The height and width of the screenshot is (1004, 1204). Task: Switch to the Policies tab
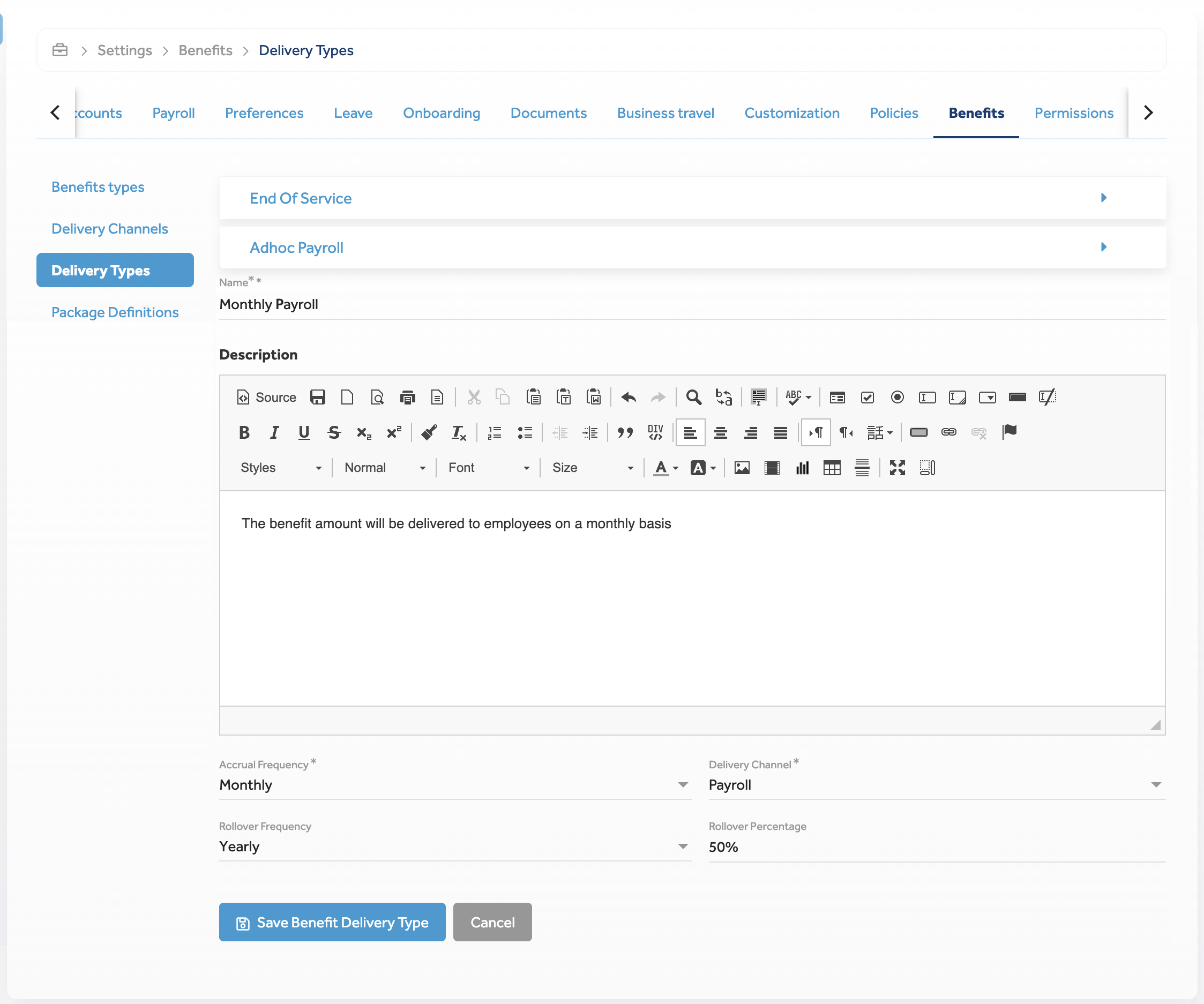(x=894, y=113)
